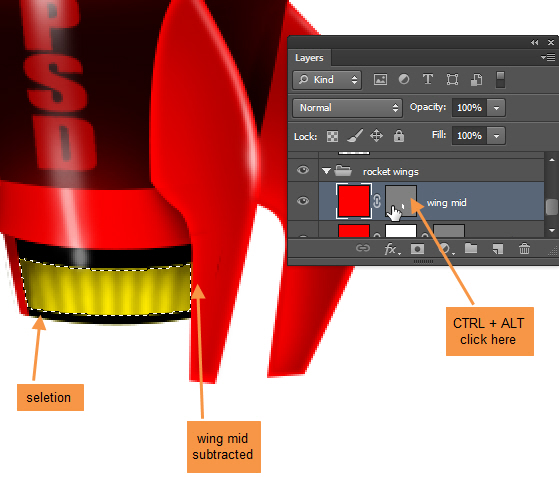This screenshot has width=559, height=477.
Task: Filter layers by smart object icon
Action: point(476,79)
